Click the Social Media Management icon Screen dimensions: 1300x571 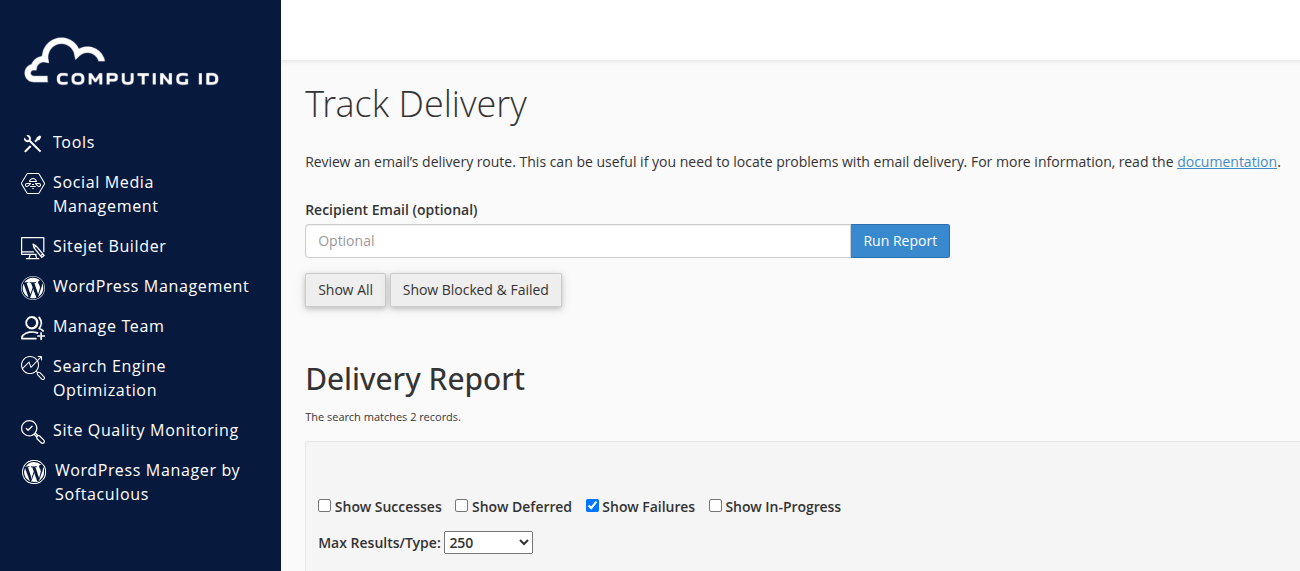click(x=33, y=184)
